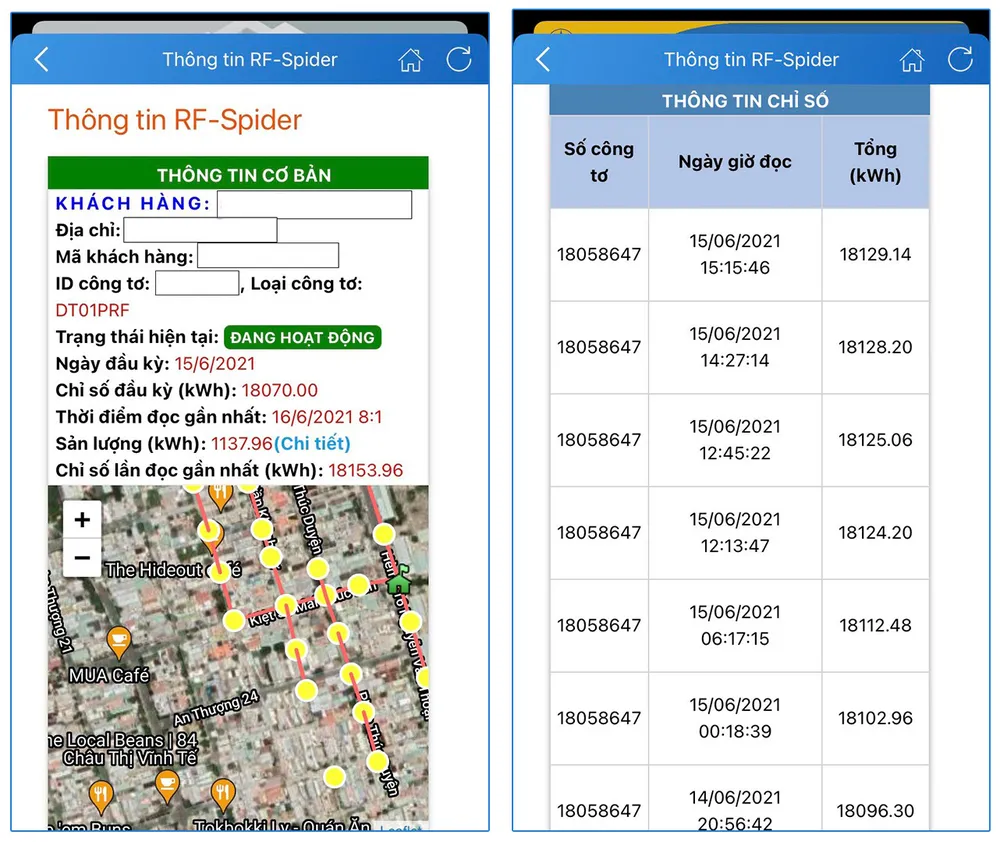The image size is (1000, 842).
Task: Select the "Tổng (kWh)" column header
Action: tap(875, 162)
